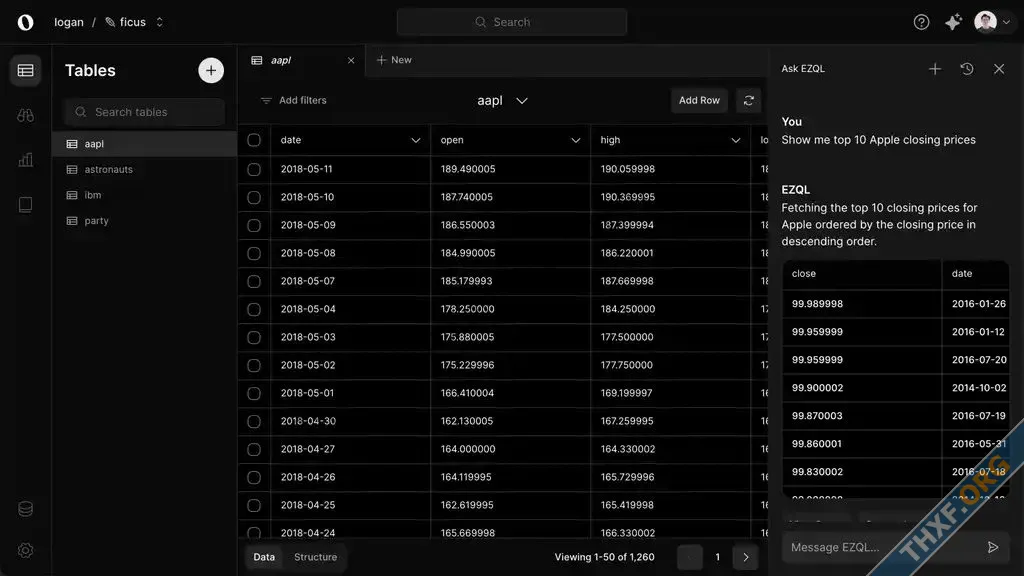The height and width of the screenshot is (576, 1024).
Task: Click the close column header in EZQL results
Action: pyautogui.click(x=803, y=274)
